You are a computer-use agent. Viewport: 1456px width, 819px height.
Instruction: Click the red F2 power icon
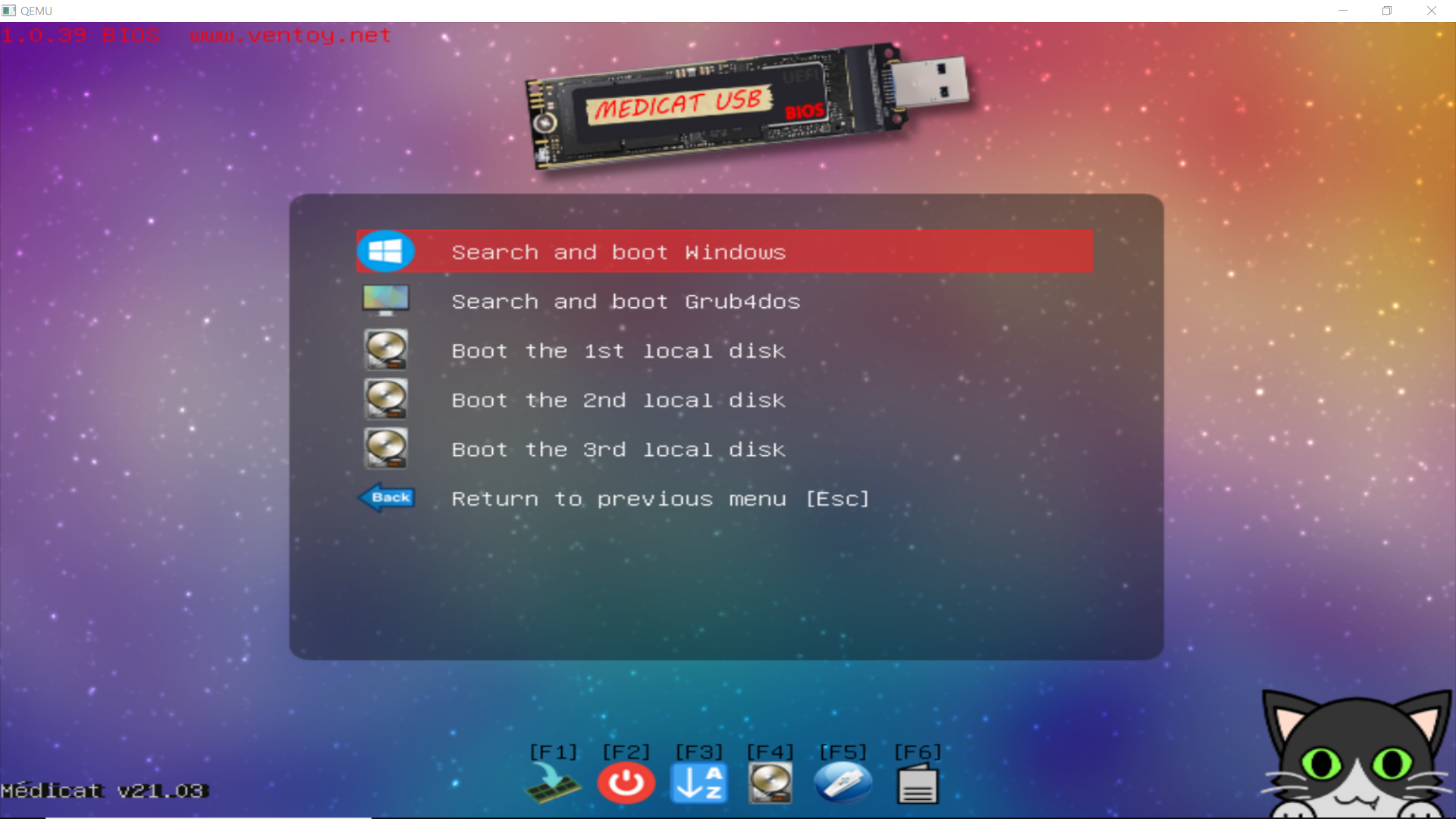coord(626,783)
